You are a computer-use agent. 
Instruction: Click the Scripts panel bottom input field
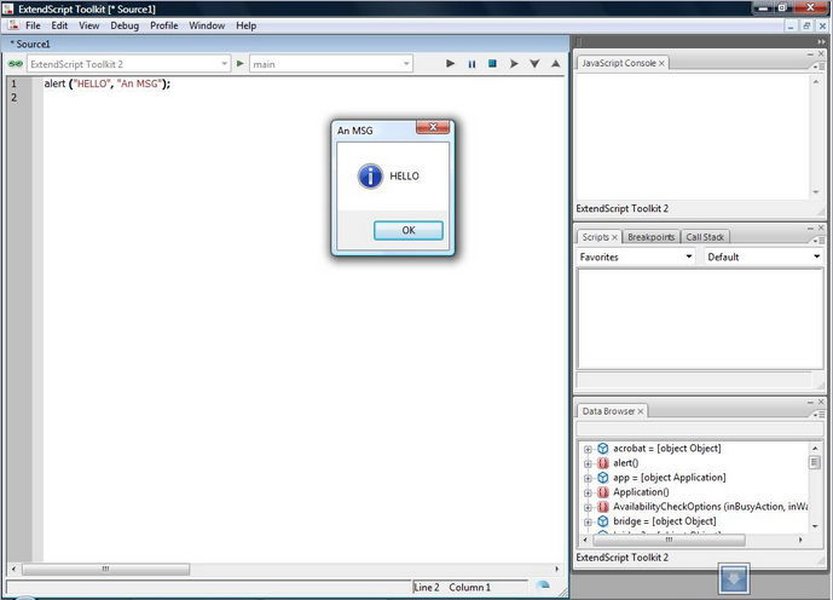[x=694, y=380]
